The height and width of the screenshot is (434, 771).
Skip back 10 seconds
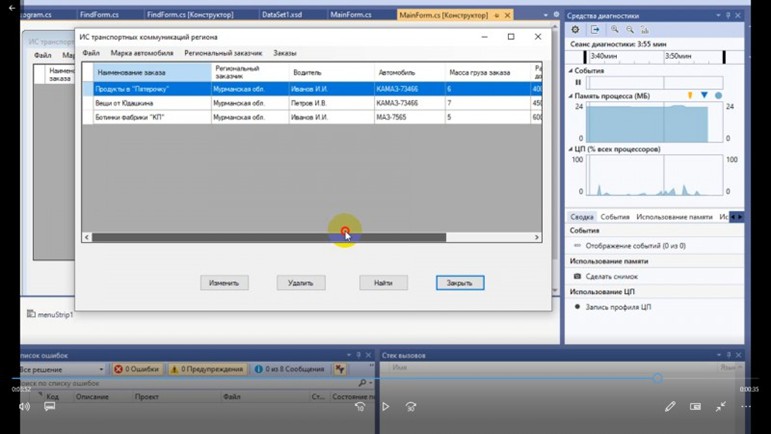tap(360, 406)
